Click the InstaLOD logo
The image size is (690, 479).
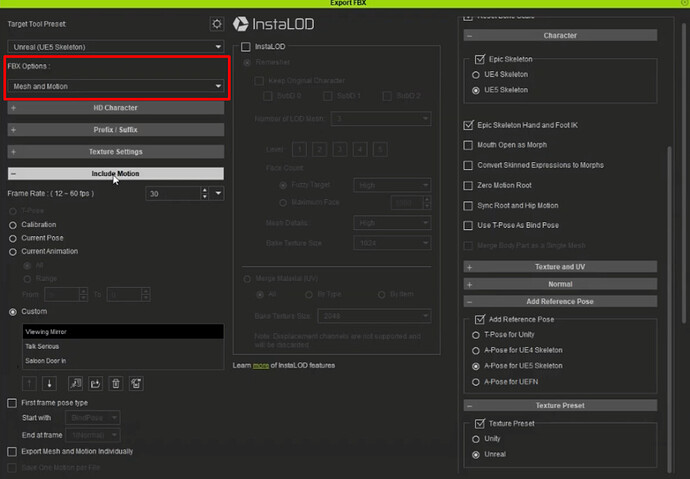(273, 24)
